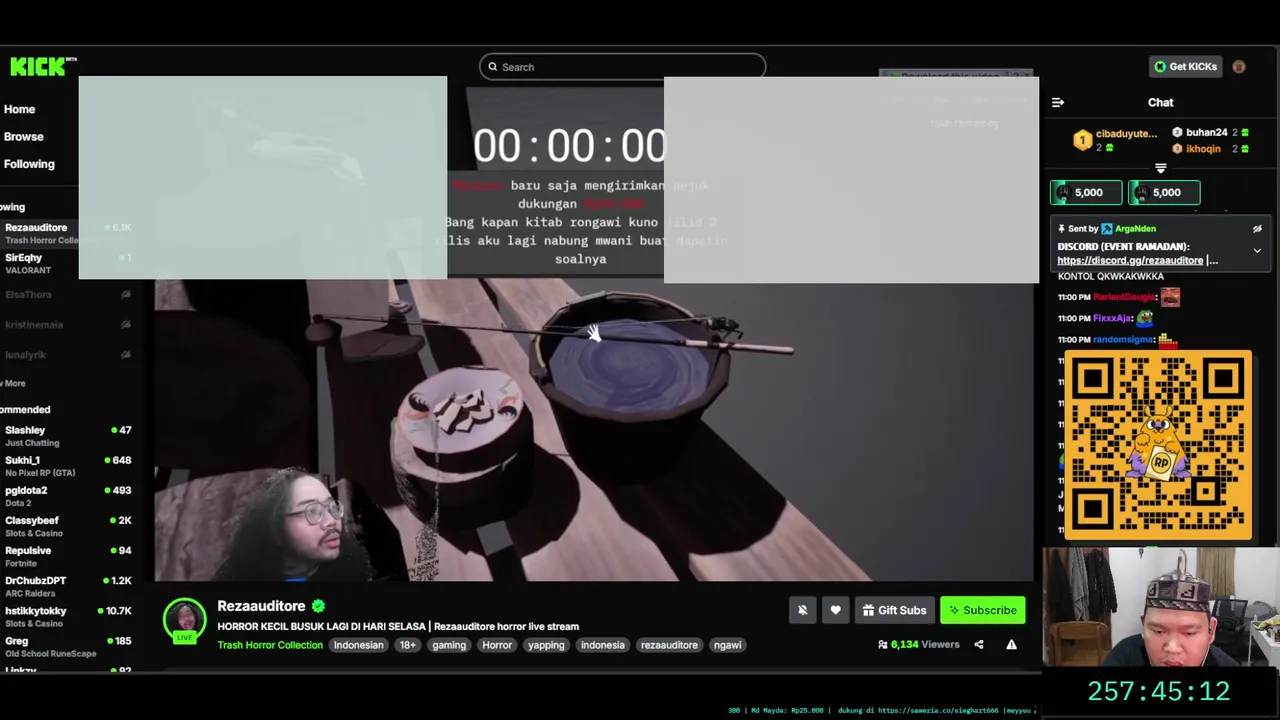The height and width of the screenshot is (720, 1280).
Task: Click the Search input field
Action: 622,67
